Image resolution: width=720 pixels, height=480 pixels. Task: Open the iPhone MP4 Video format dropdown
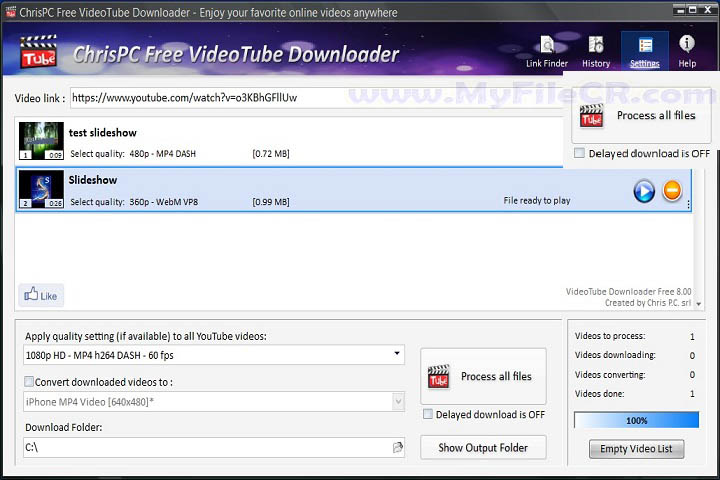pyautogui.click(x=214, y=401)
